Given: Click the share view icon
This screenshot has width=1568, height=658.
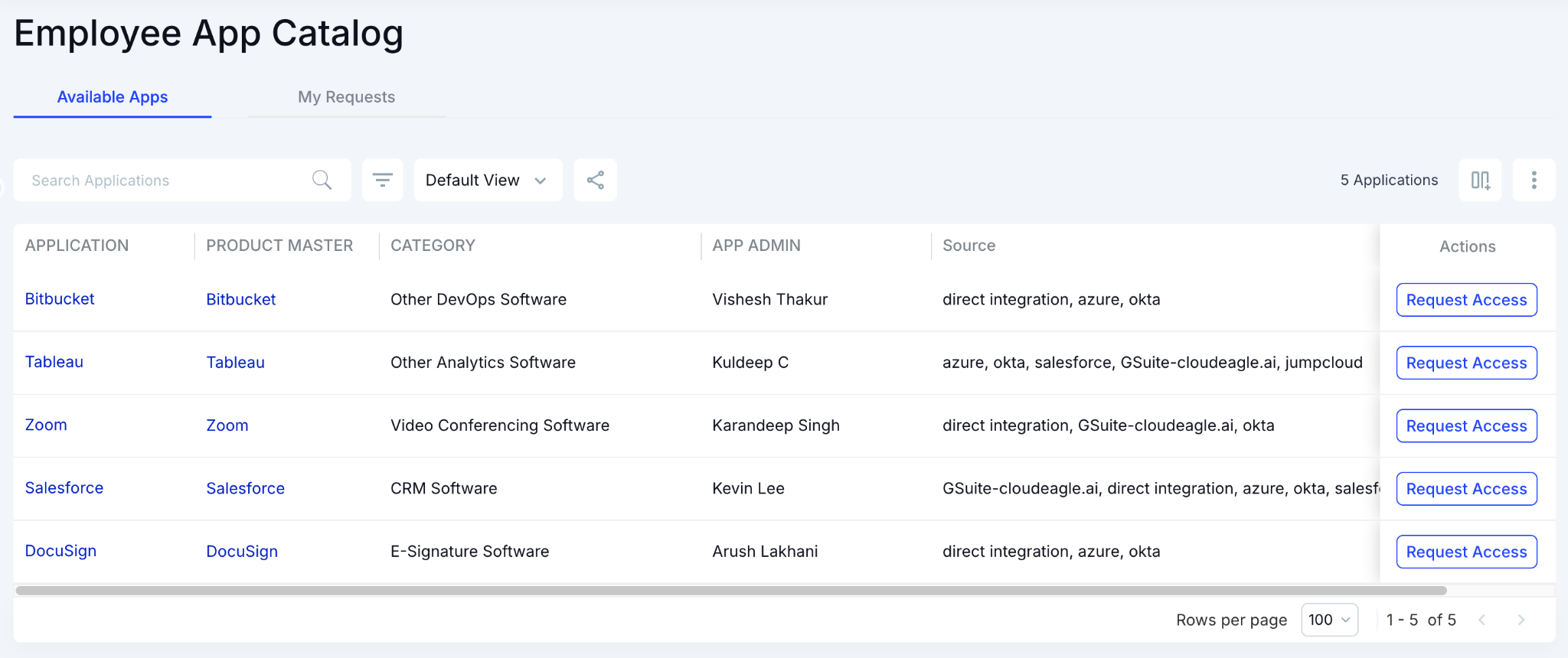Looking at the screenshot, I should click(x=596, y=180).
